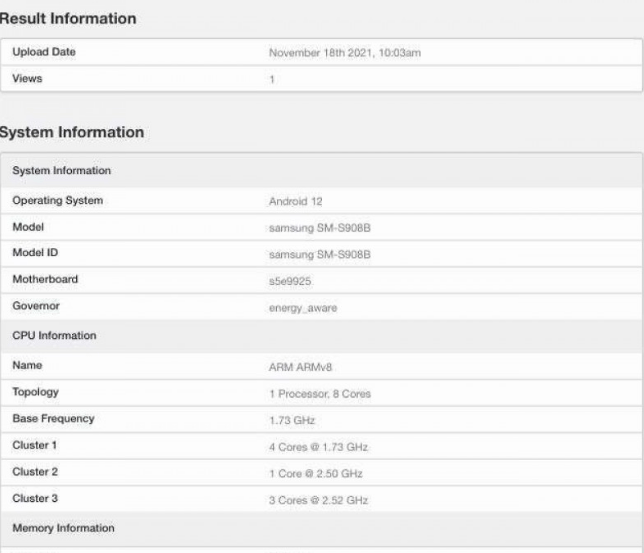Click the '4 Cores @ 1.73 GHz' value

[x=318, y=447]
